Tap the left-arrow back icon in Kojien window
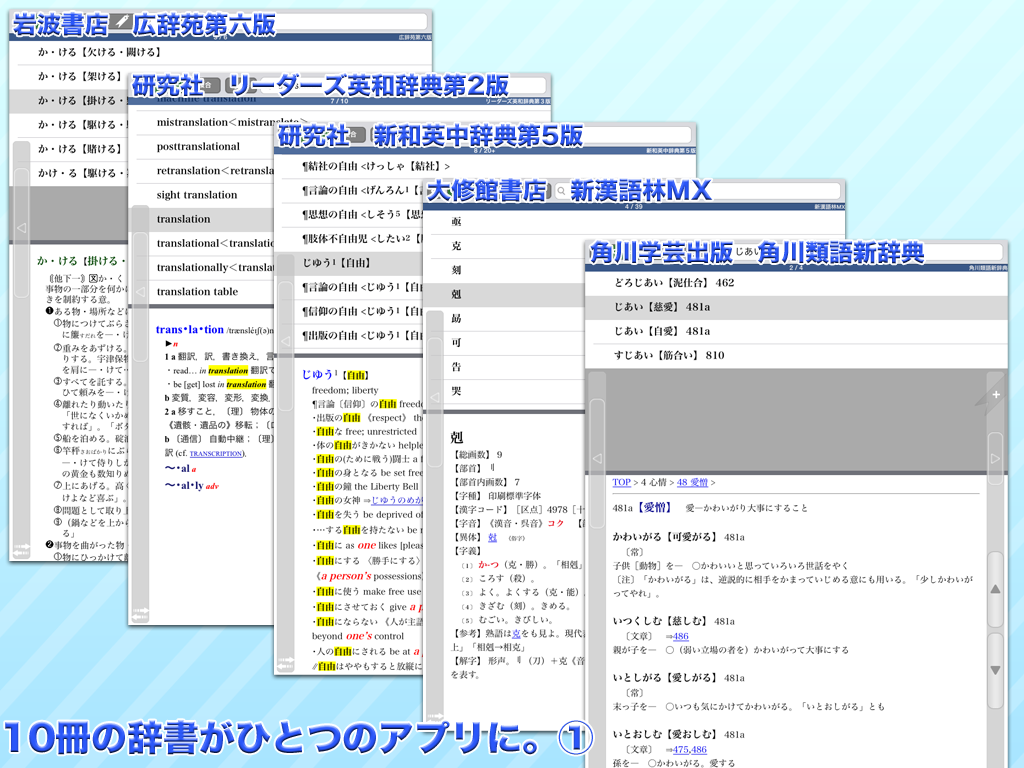 pyautogui.click(x=21, y=228)
